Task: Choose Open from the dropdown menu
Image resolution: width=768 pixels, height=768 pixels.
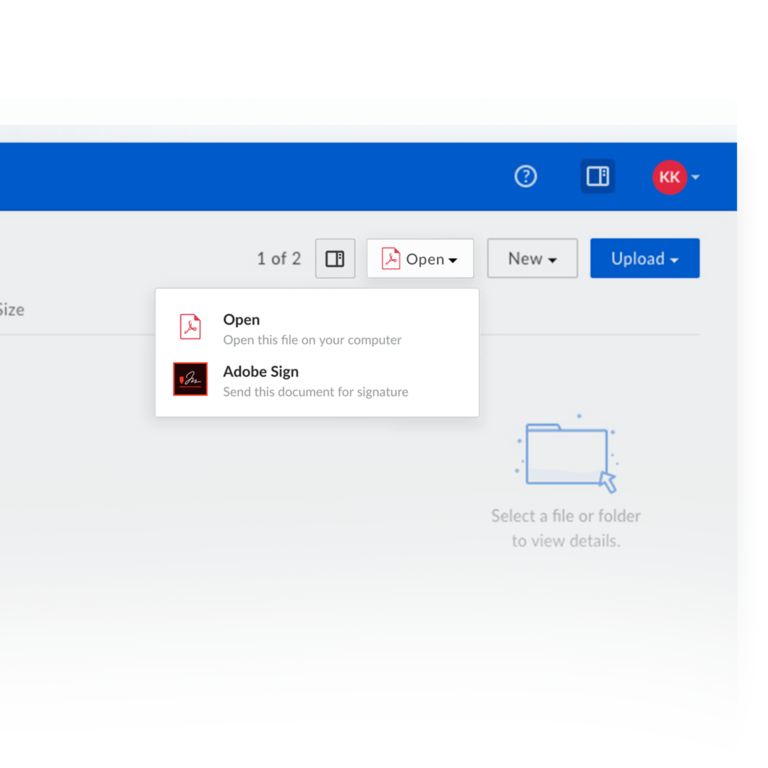Action: pos(241,320)
